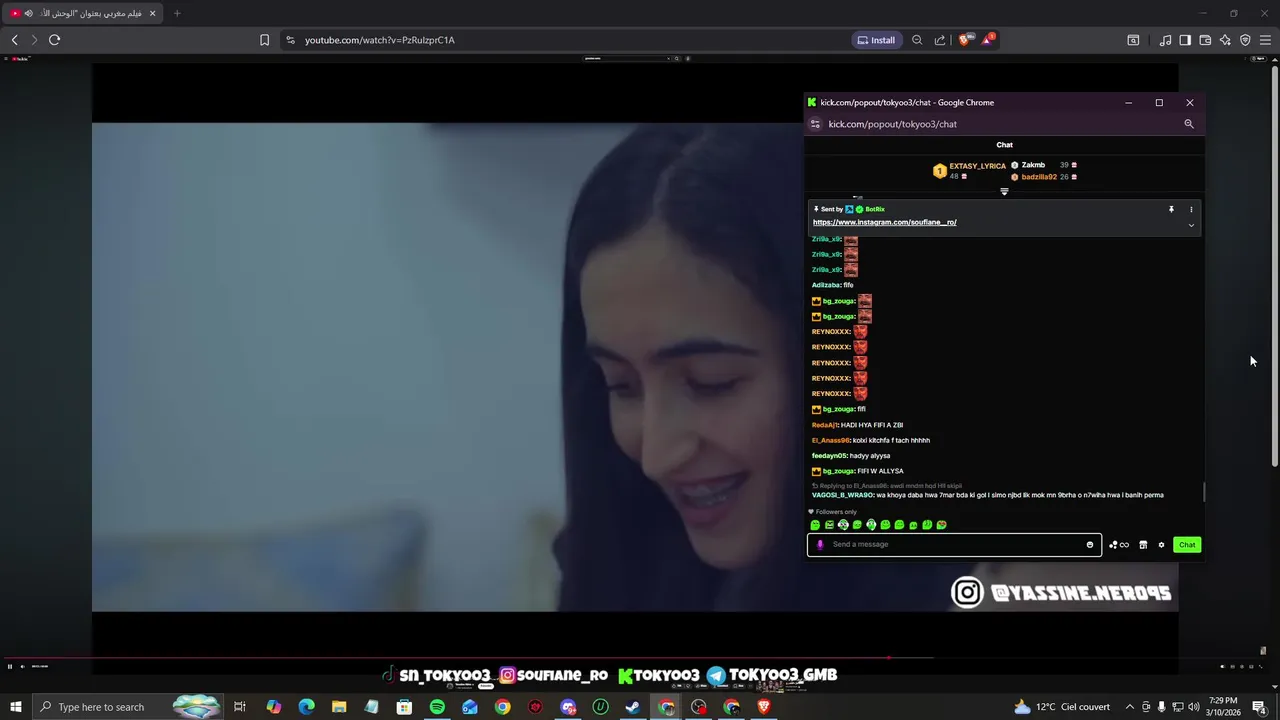
Task: Open File Explorer from taskbar
Action: click(x=339, y=707)
